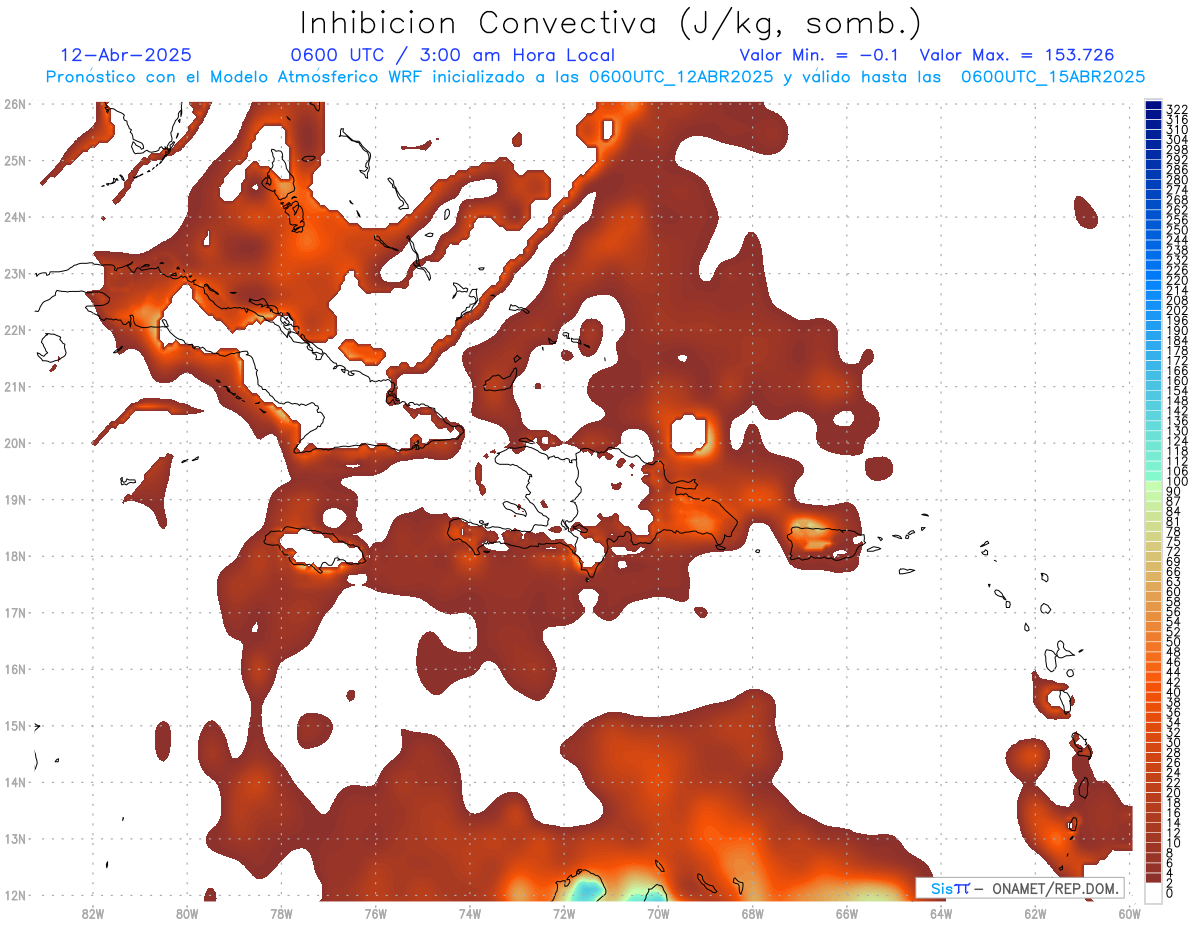Click the ONAMET/REP.DOM. credit box
The image size is (1200, 927).
[1019, 888]
